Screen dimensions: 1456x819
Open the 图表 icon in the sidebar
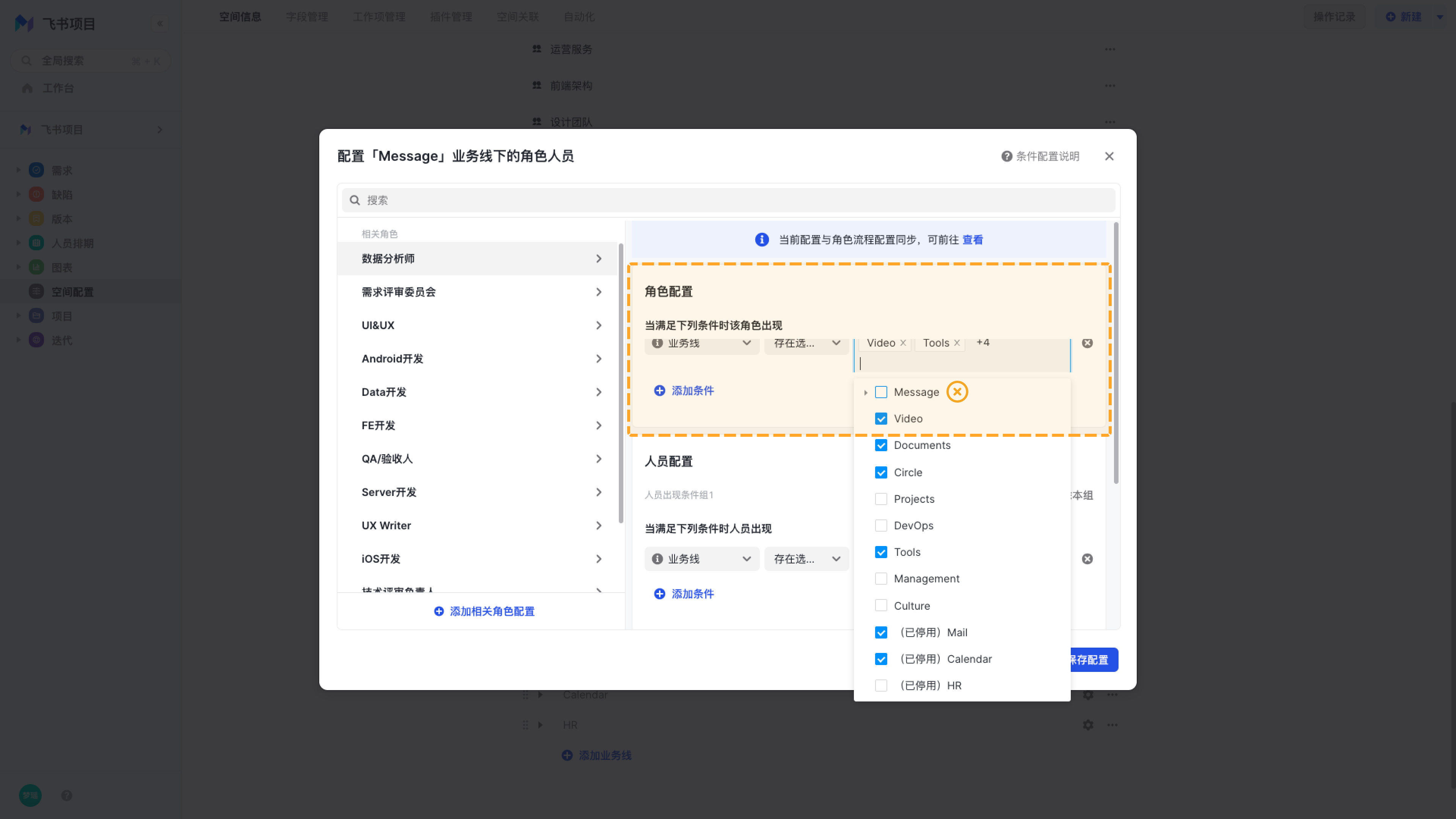coord(36,267)
